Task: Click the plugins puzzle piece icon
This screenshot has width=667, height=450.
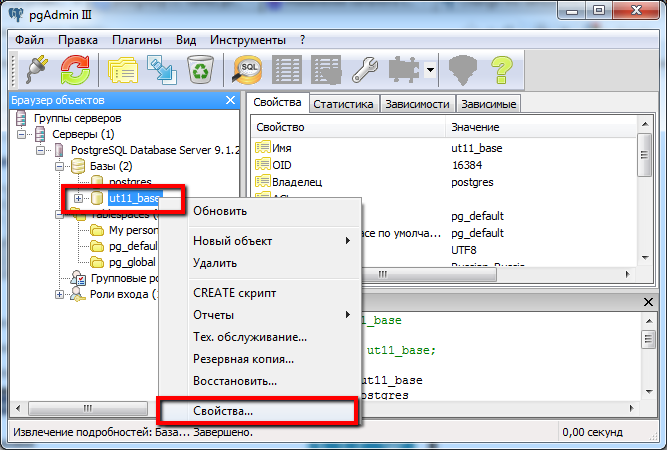Action: click(404, 70)
